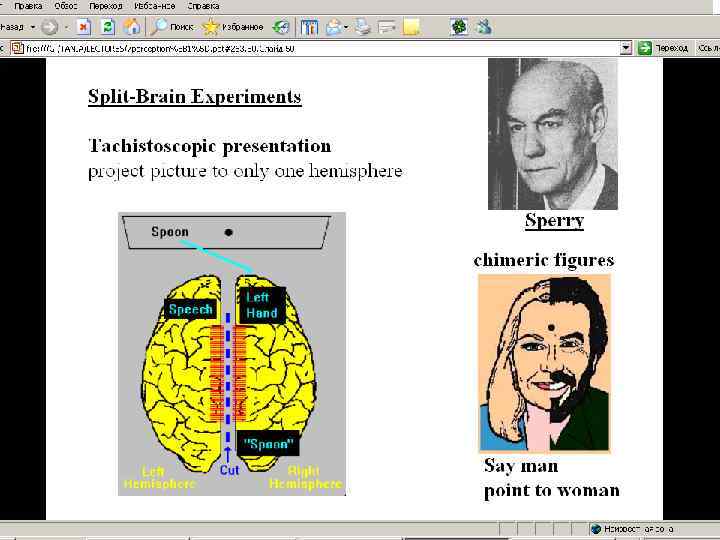Click the Messenger people icon
The image size is (720, 540).
point(483,27)
